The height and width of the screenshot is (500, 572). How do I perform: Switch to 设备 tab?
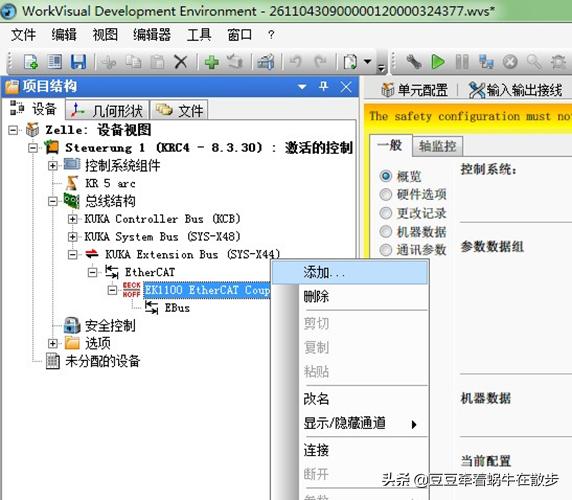tap(33, 109)
